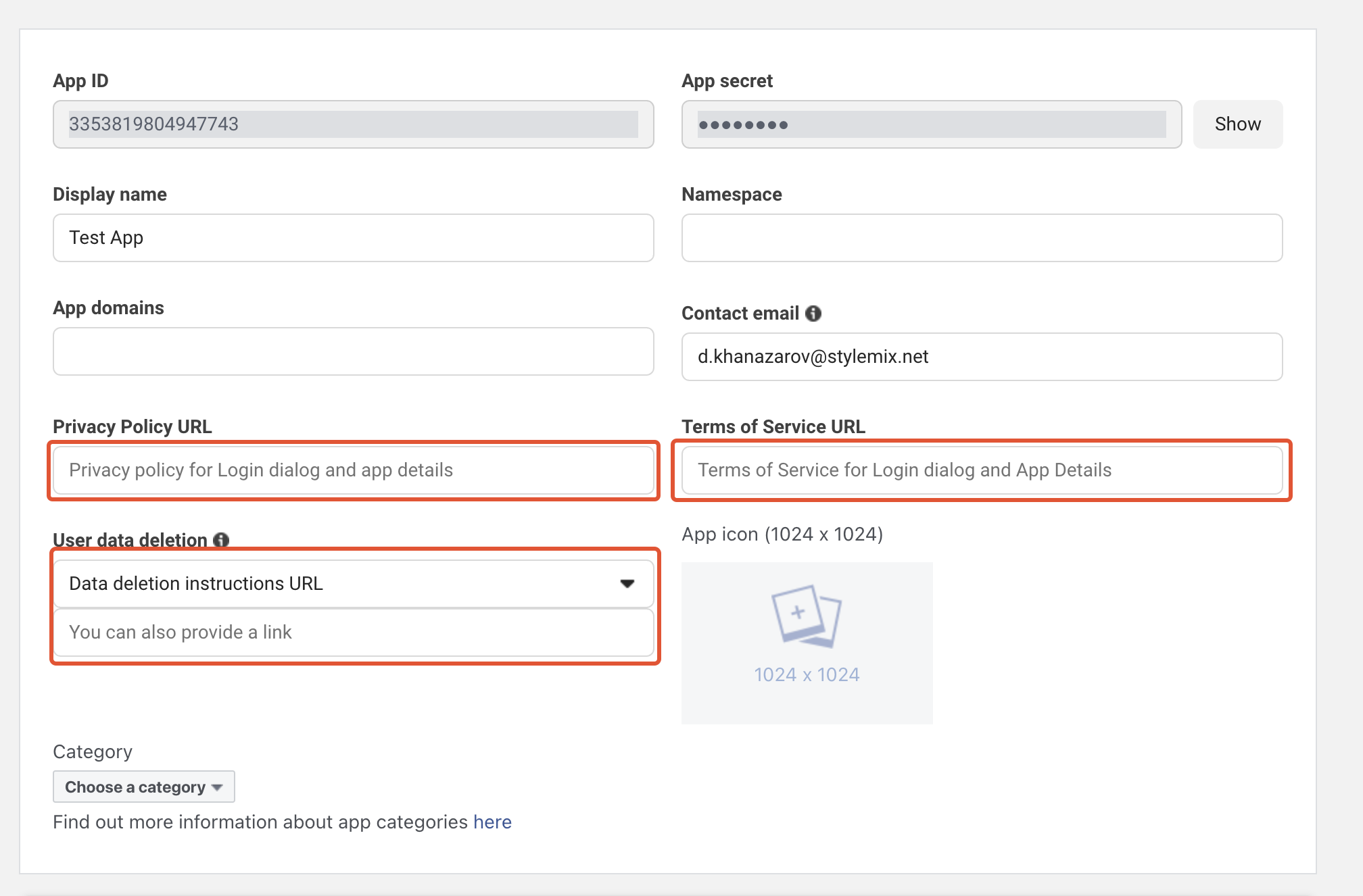The width and height of the screenshot is (1363, 896).
Task: Show the hidden App secret
Action: [1237, 124]
